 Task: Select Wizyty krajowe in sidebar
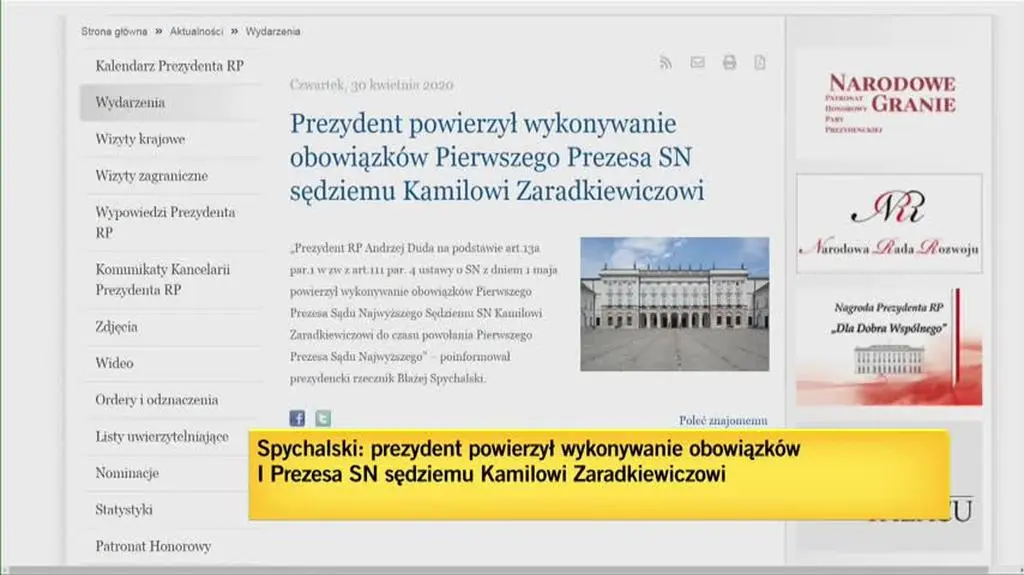(x=140, y=139)
